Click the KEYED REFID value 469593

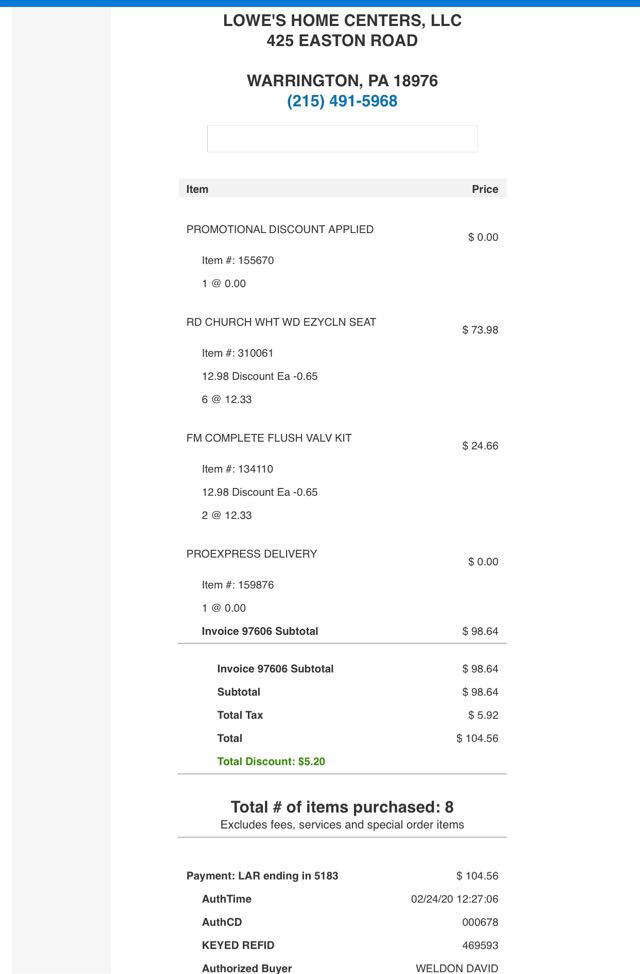[479, 945]
